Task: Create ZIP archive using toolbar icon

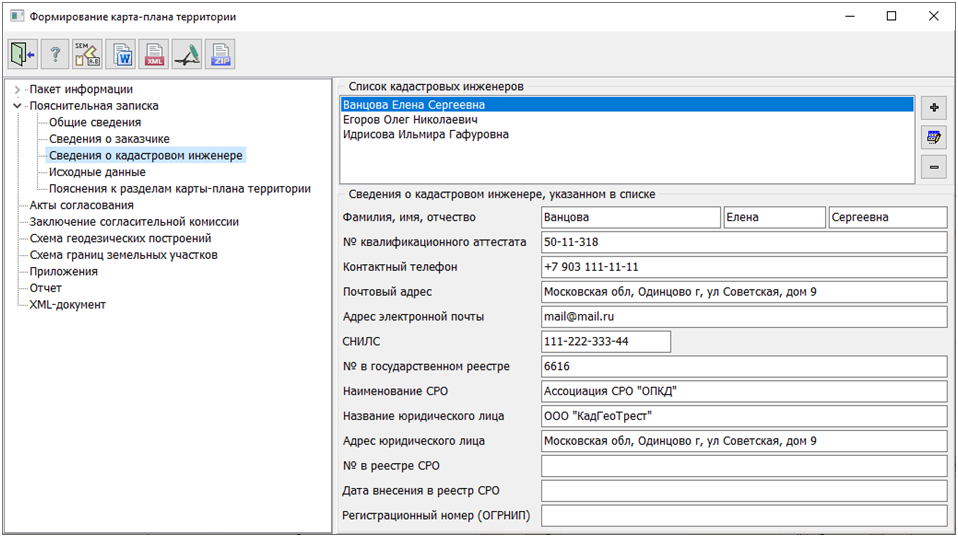Action: coord(220,54)
